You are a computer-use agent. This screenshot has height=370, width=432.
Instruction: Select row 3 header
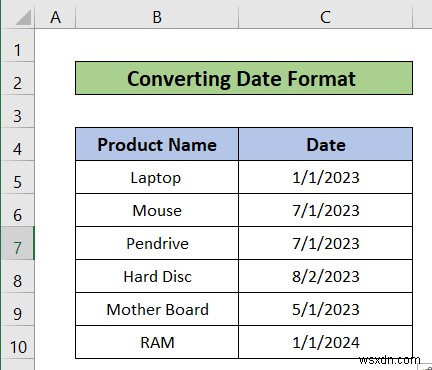[x=17, y=111]
